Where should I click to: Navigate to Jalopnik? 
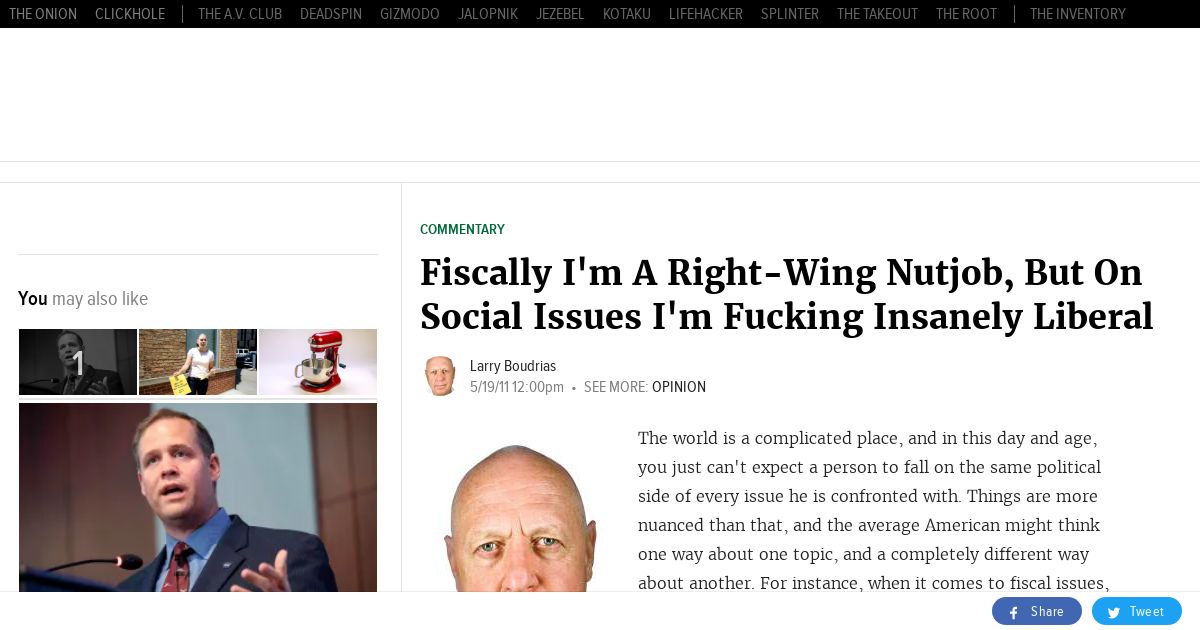tap(488, 14)
